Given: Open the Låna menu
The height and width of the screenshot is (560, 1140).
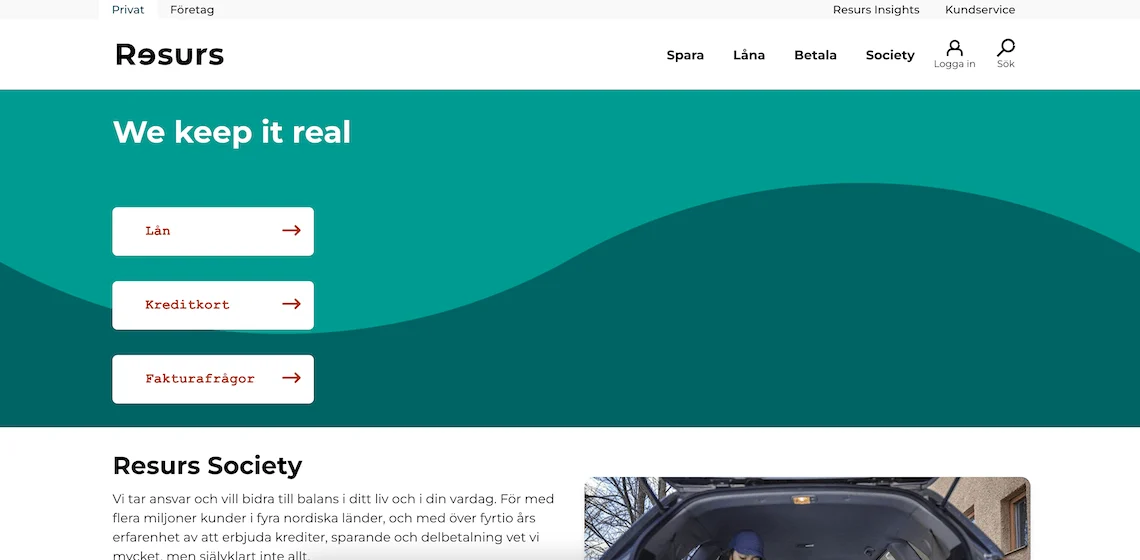Looking at the screenshot, I should click(x=749, y=55).
